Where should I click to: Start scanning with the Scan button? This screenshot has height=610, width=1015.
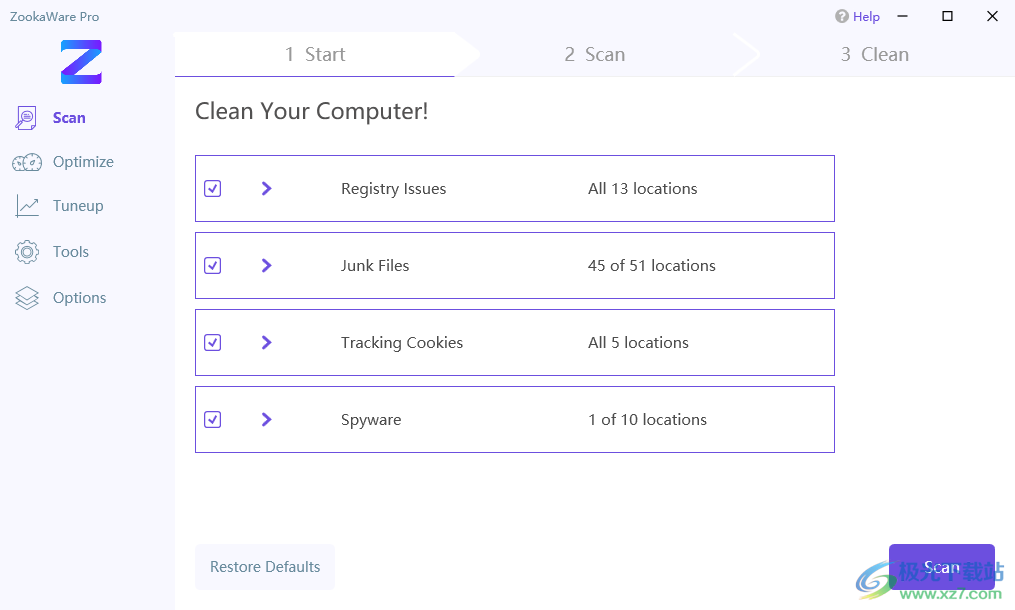pyautogui.click(x=941, y=567)
